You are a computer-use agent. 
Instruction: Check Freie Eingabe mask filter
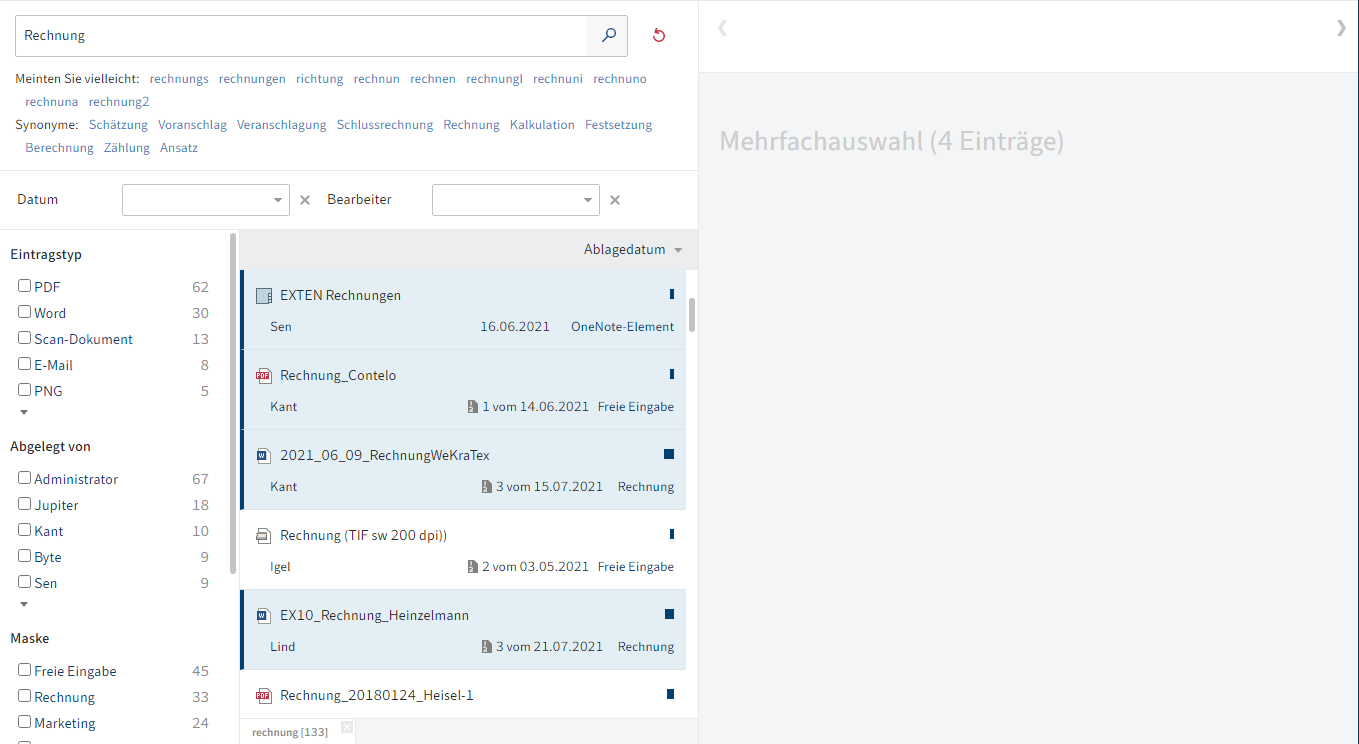click(25, 670)
